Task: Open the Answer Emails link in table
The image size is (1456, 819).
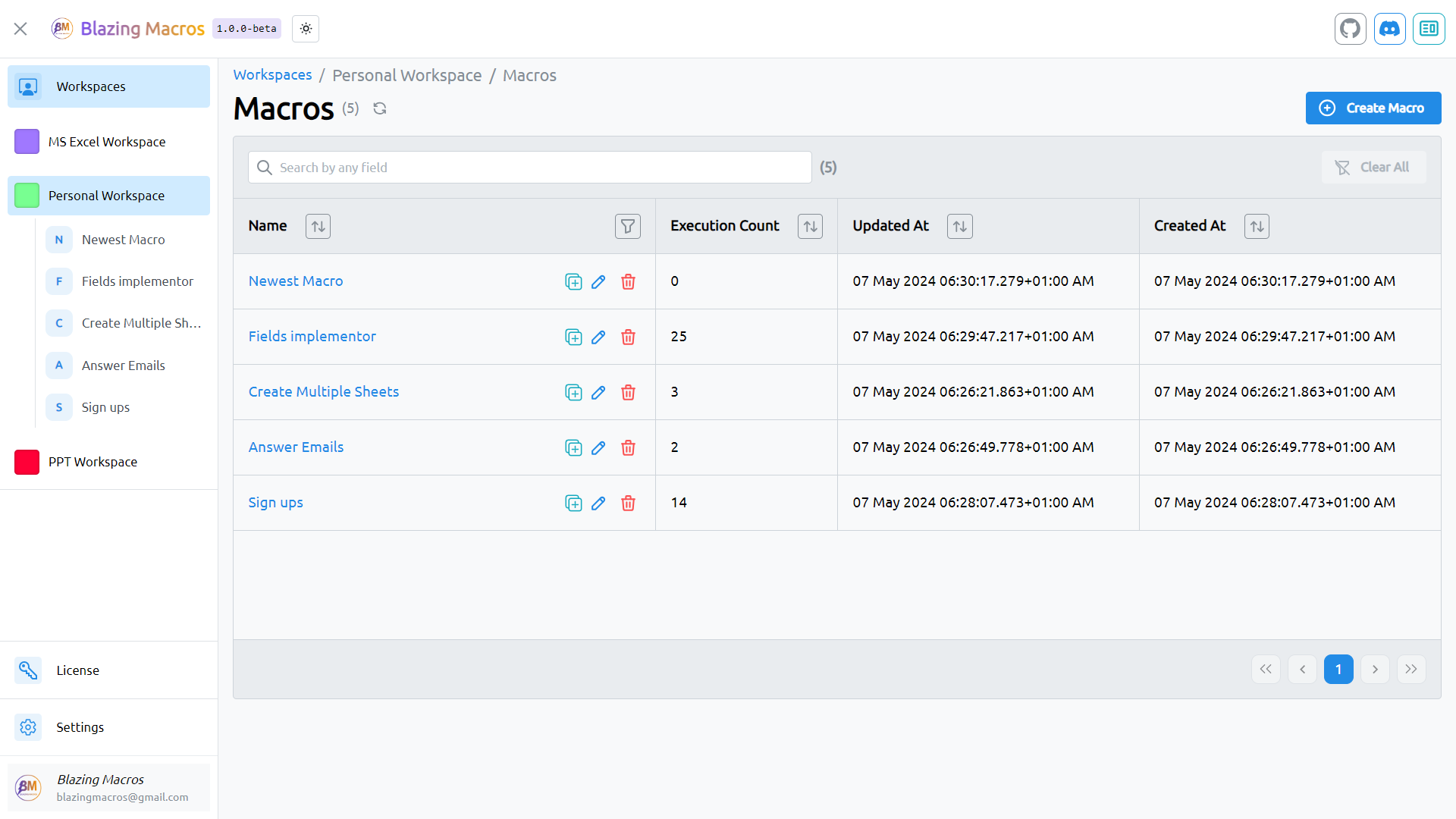Action: tap(296, 447)
